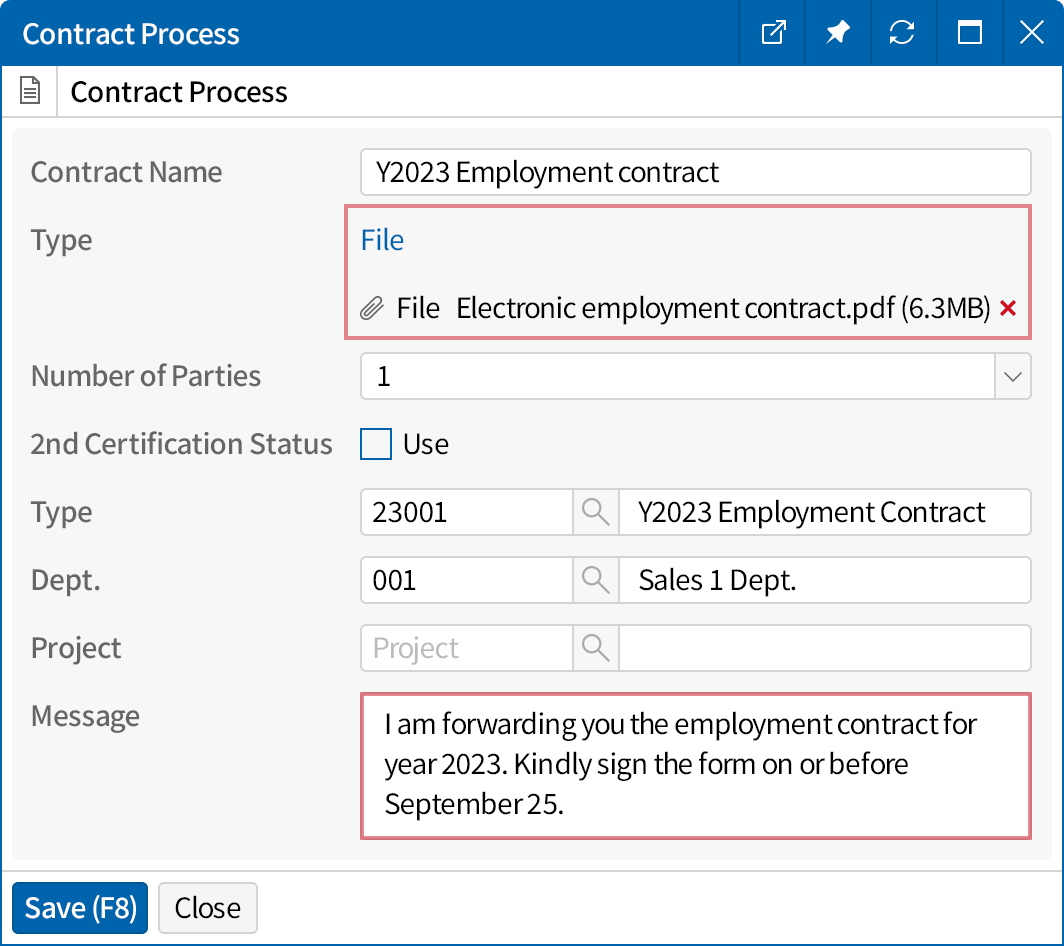Open department lookup magnifier icon

595,580
